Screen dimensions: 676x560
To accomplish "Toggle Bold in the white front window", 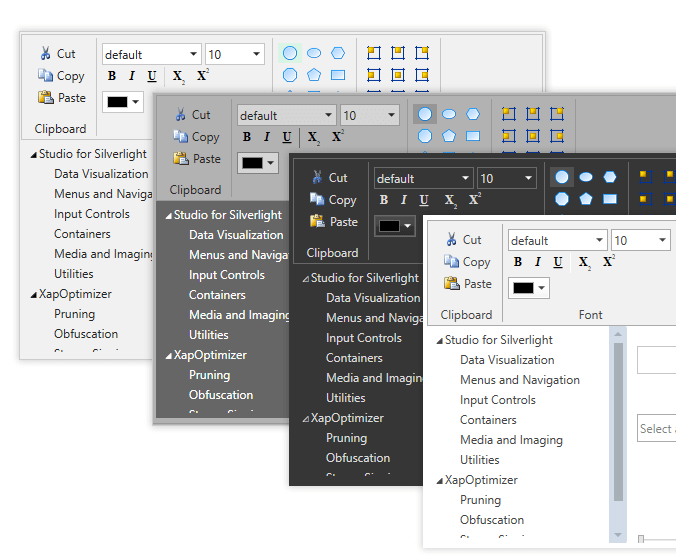I will (518, 262).
